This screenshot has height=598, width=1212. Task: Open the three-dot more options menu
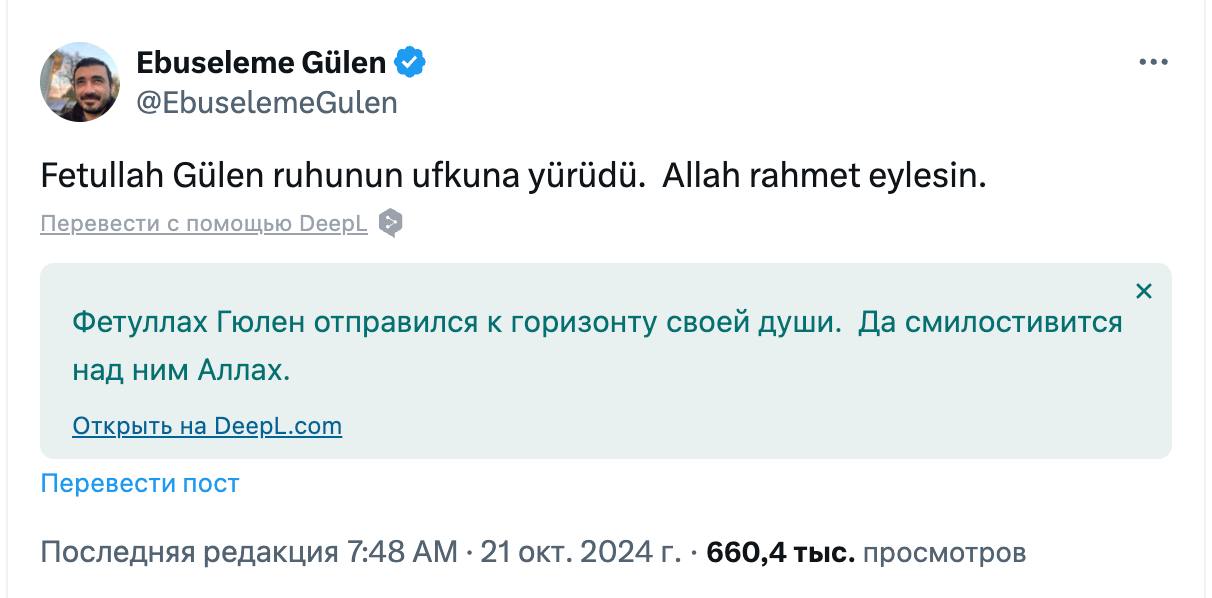(1153, 62)
